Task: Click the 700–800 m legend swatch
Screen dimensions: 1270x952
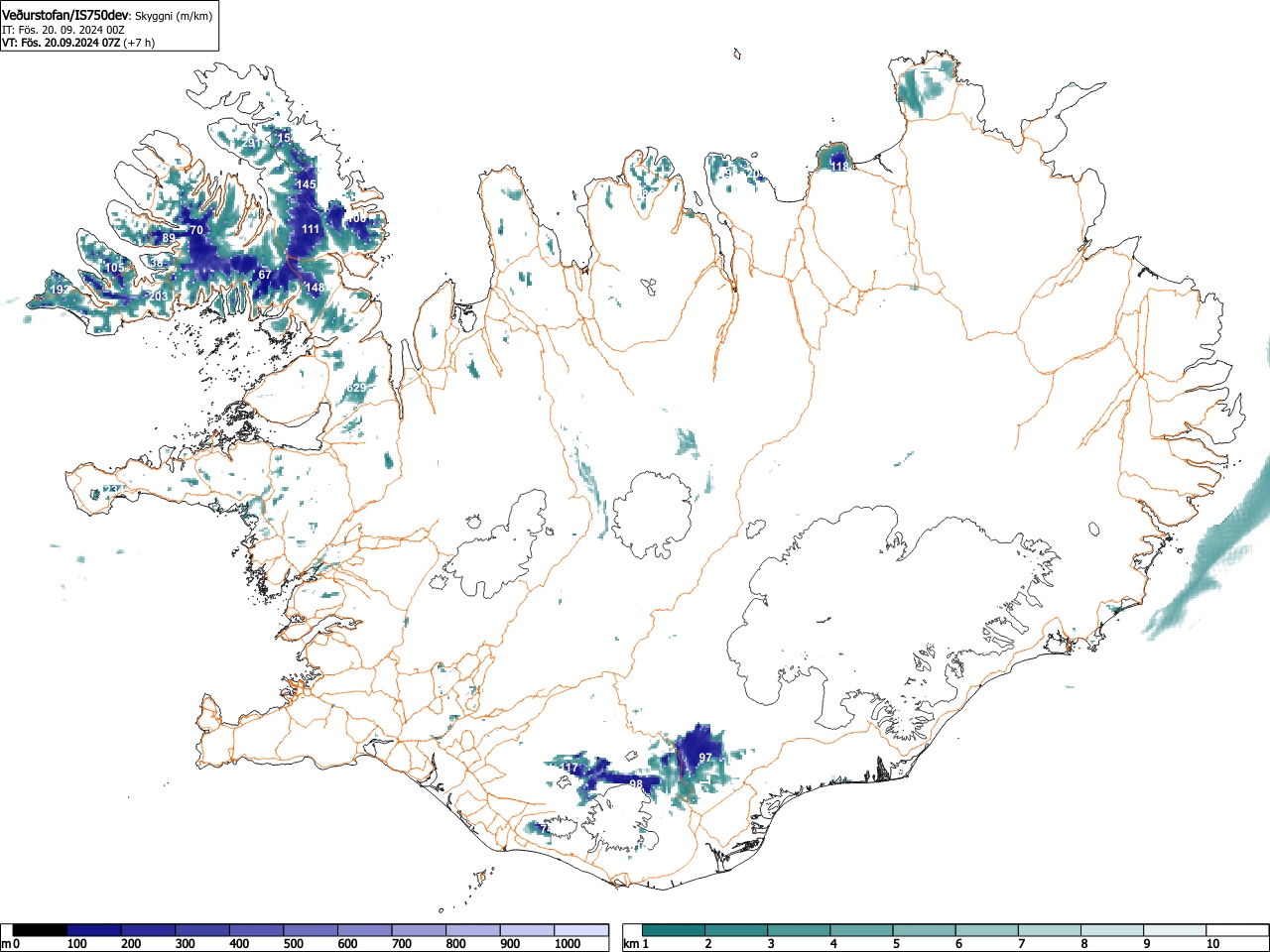Action: click(x=419, y=930)
